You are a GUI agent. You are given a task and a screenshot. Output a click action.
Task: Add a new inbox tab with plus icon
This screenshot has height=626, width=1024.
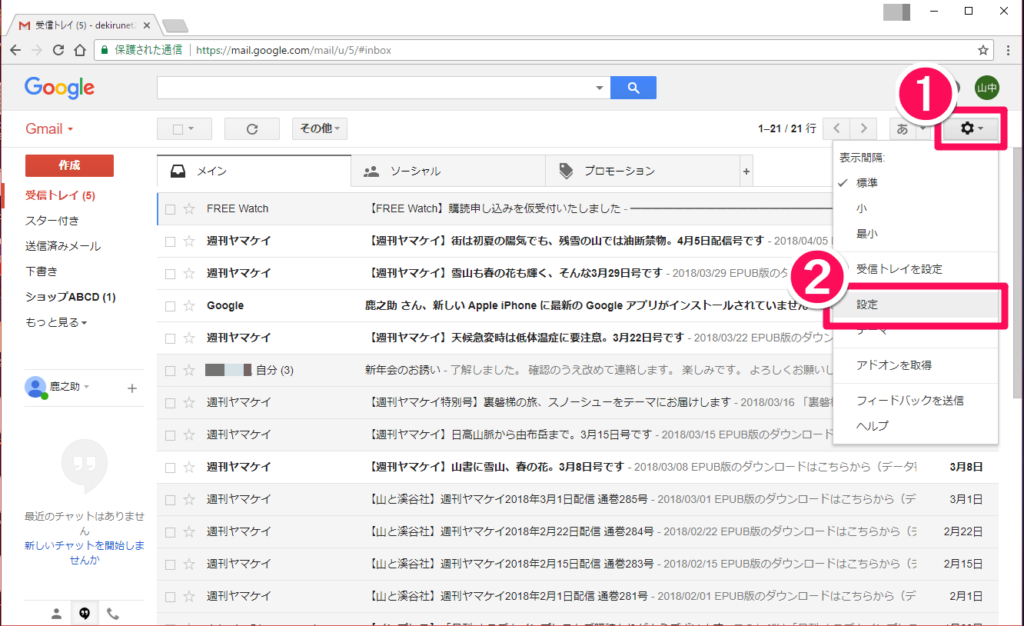(x=746, y=172)
